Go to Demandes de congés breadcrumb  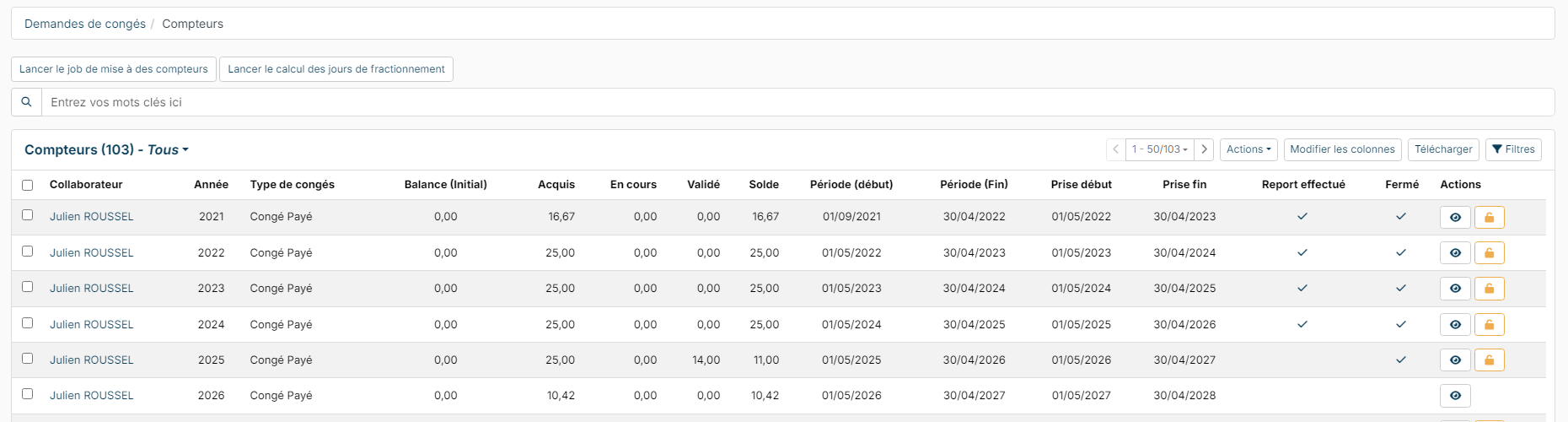(85, 24)
